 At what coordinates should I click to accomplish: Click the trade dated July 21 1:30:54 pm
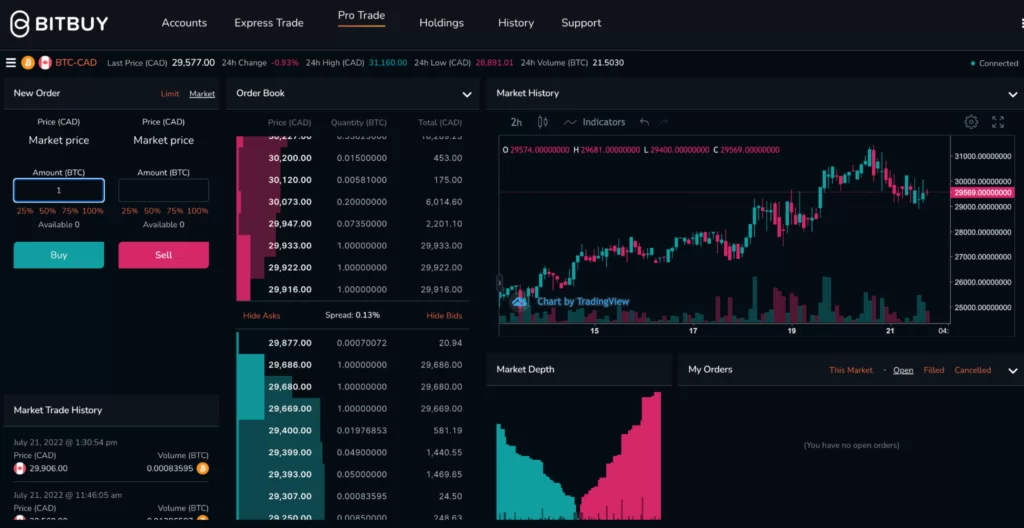[111, 455]
